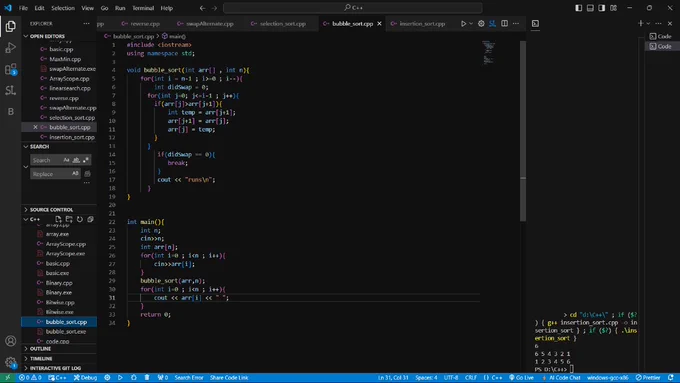This screenshot has height=383, width=680.
Task: Go back with navigation left arrow
Action: 203,8
